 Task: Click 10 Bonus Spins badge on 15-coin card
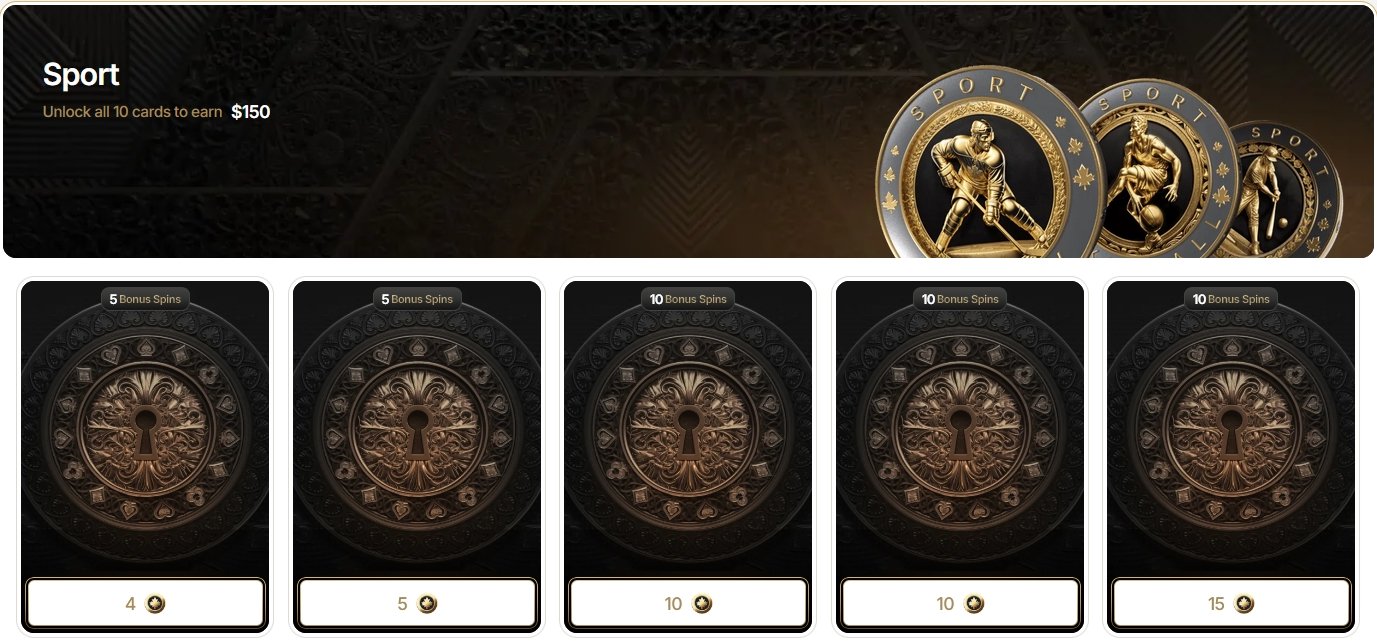tap(1231, 299)
